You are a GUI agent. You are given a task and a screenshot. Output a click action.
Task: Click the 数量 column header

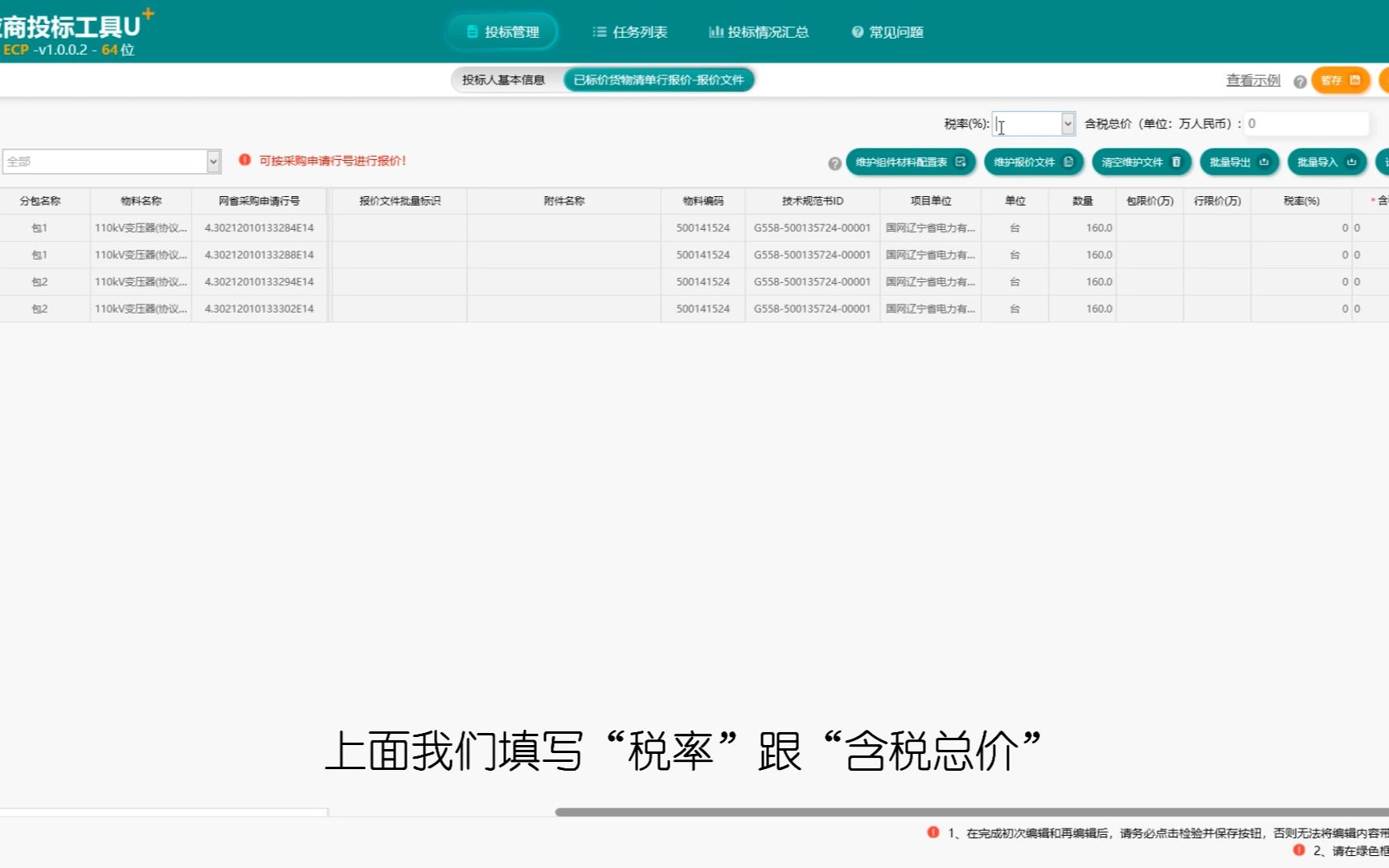pyautogui.click(x=1082, y=201)
